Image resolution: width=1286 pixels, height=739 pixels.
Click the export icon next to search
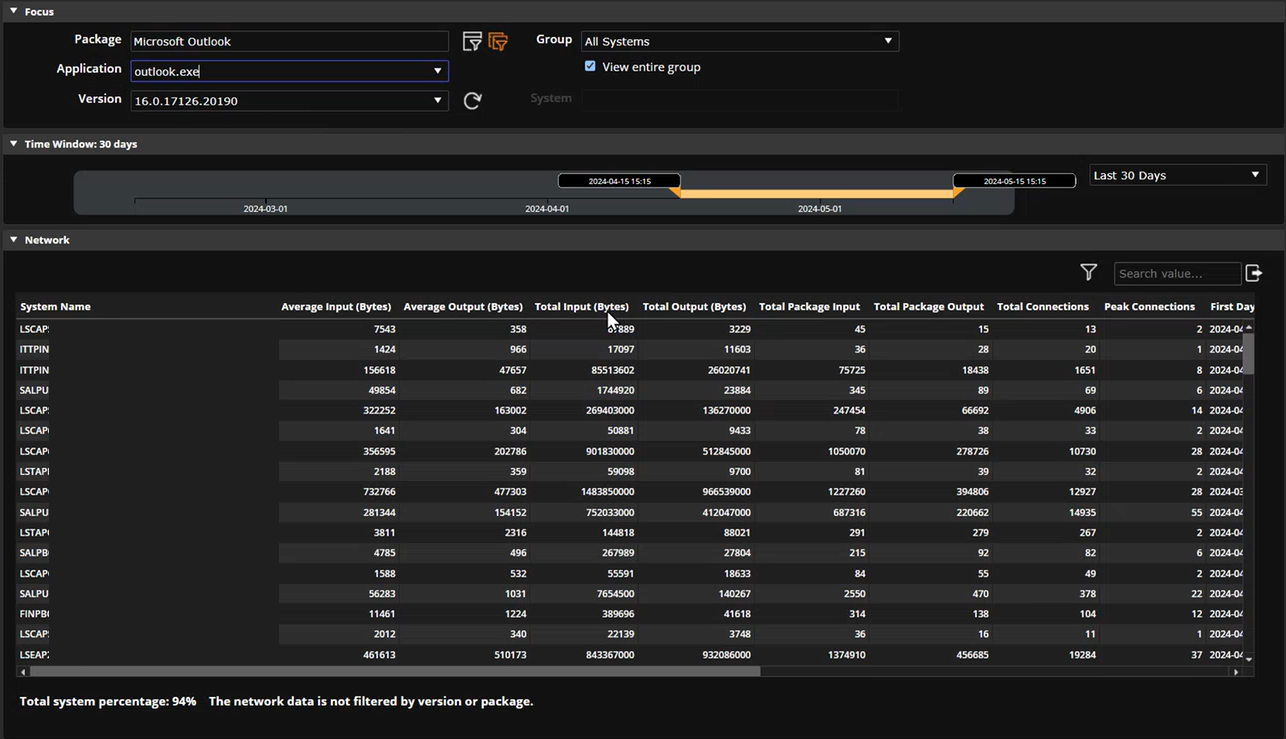click(x=1254, y=273)
